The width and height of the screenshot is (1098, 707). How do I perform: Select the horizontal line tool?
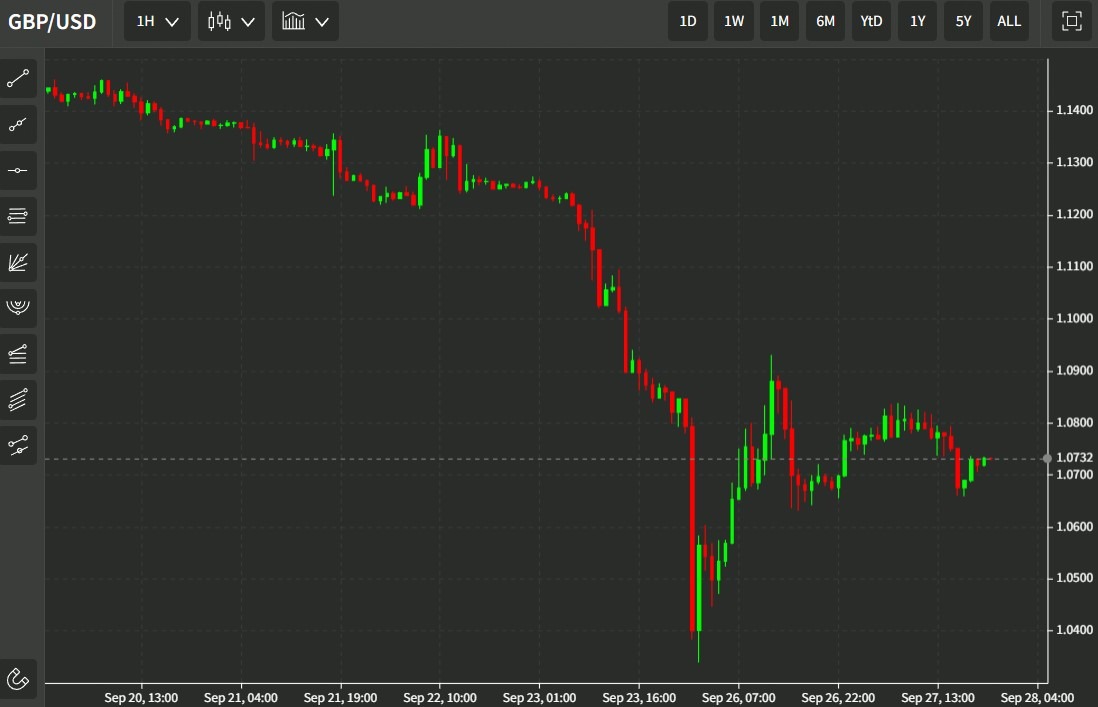pyautogui.click(x=18, y=170)
